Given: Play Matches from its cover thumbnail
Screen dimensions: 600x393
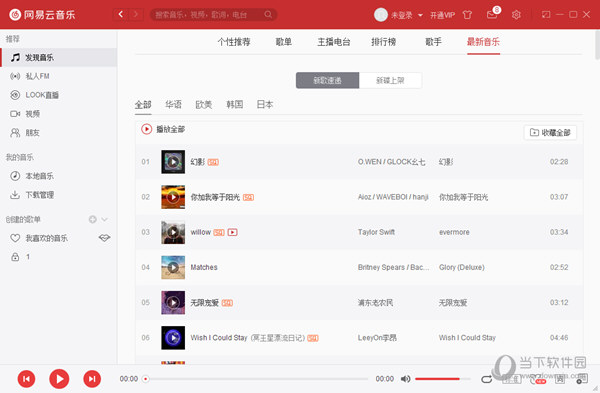Looking at the screenshot, I should coord(173,267).
